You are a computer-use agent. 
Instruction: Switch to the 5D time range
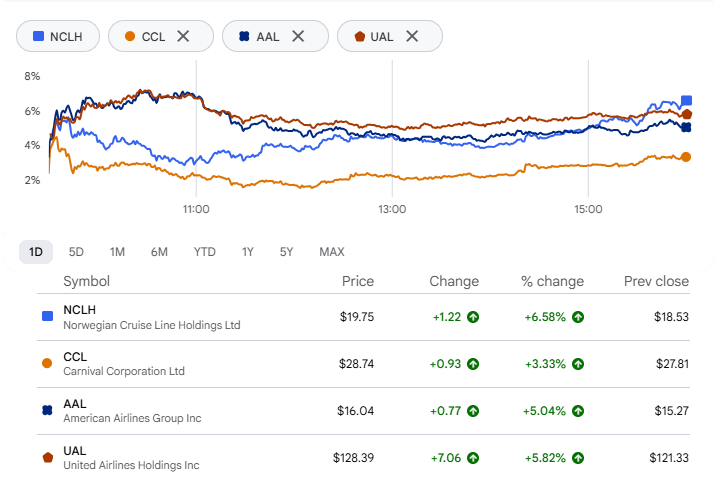76,252
